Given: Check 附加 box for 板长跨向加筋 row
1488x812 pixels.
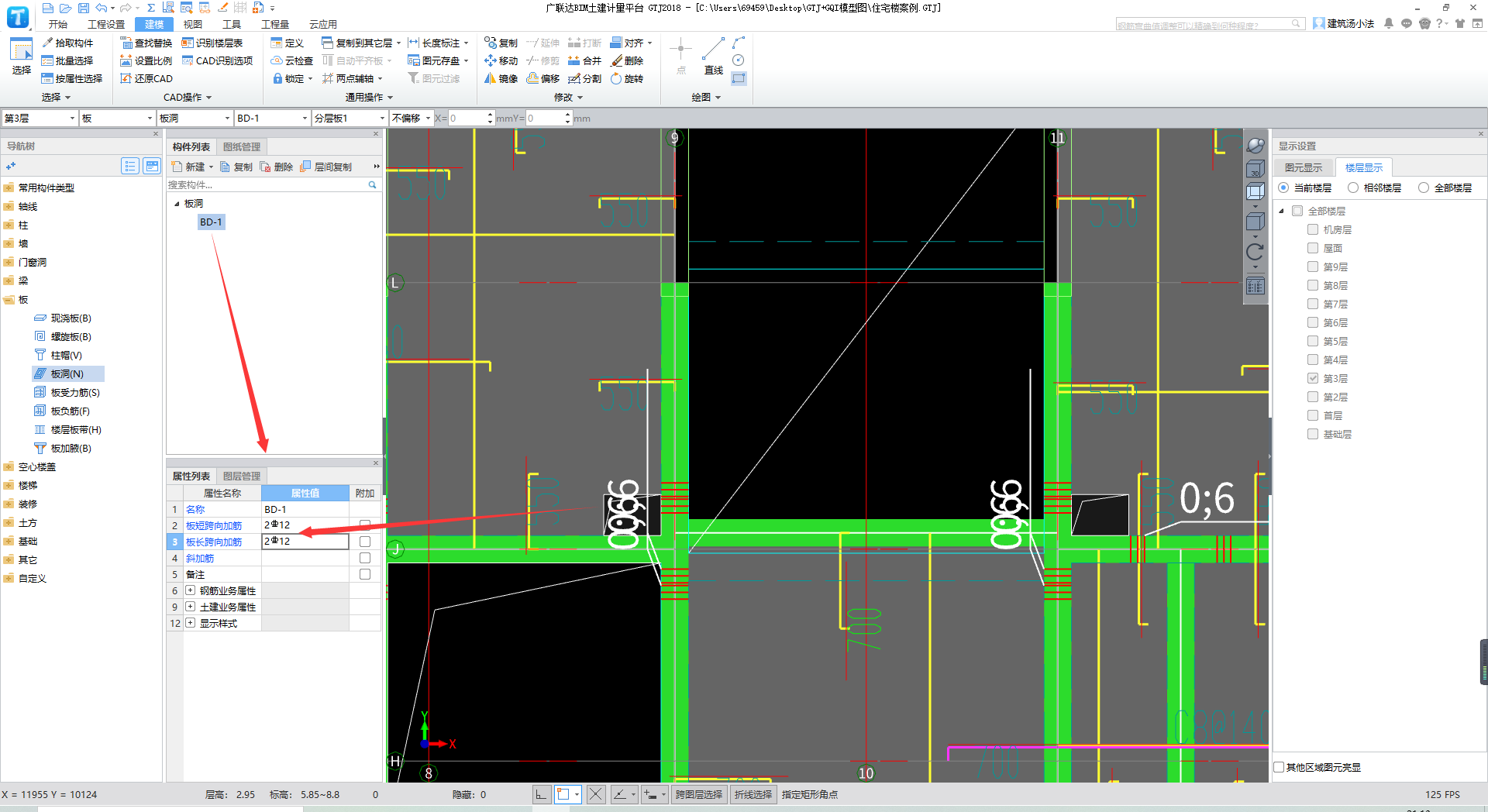Looking at the screenshot, I should (365, 542).
